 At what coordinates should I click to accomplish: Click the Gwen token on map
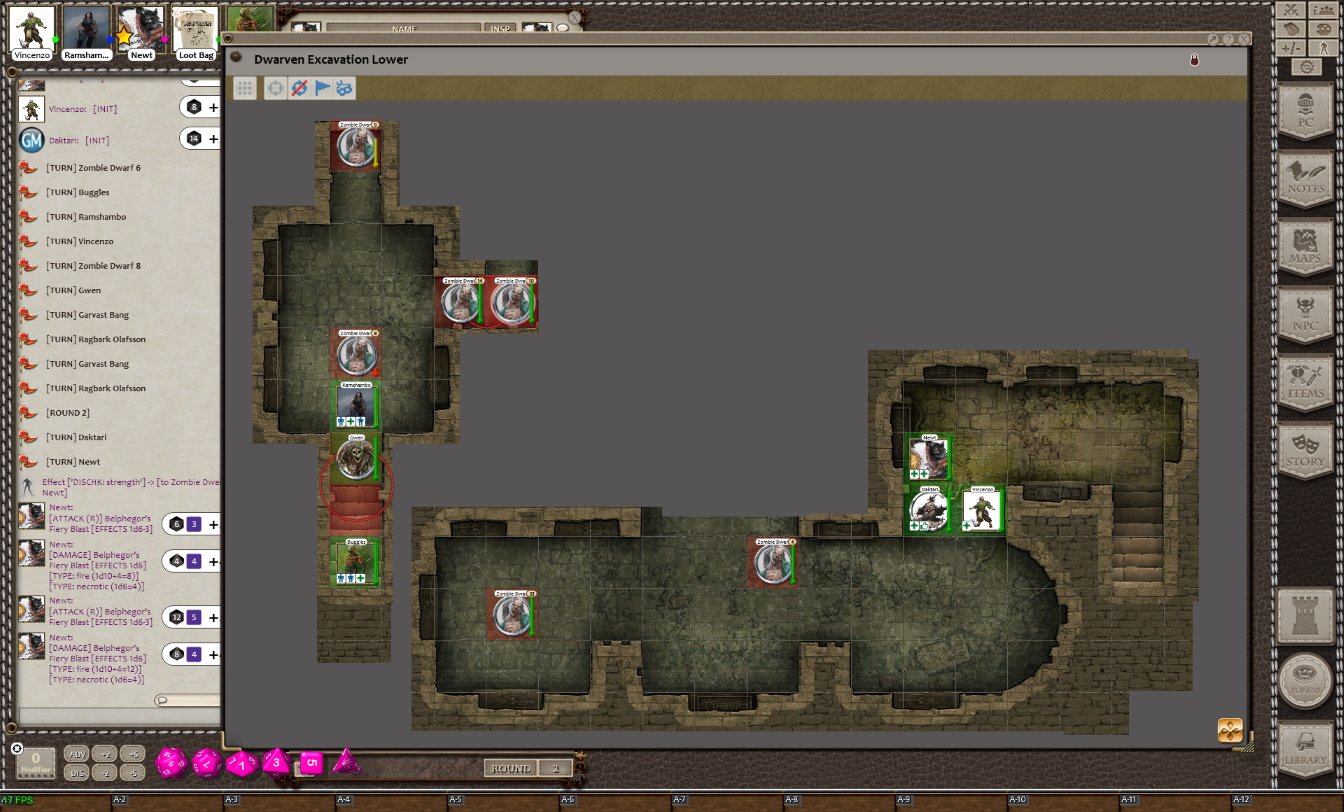tap(356, 459)
